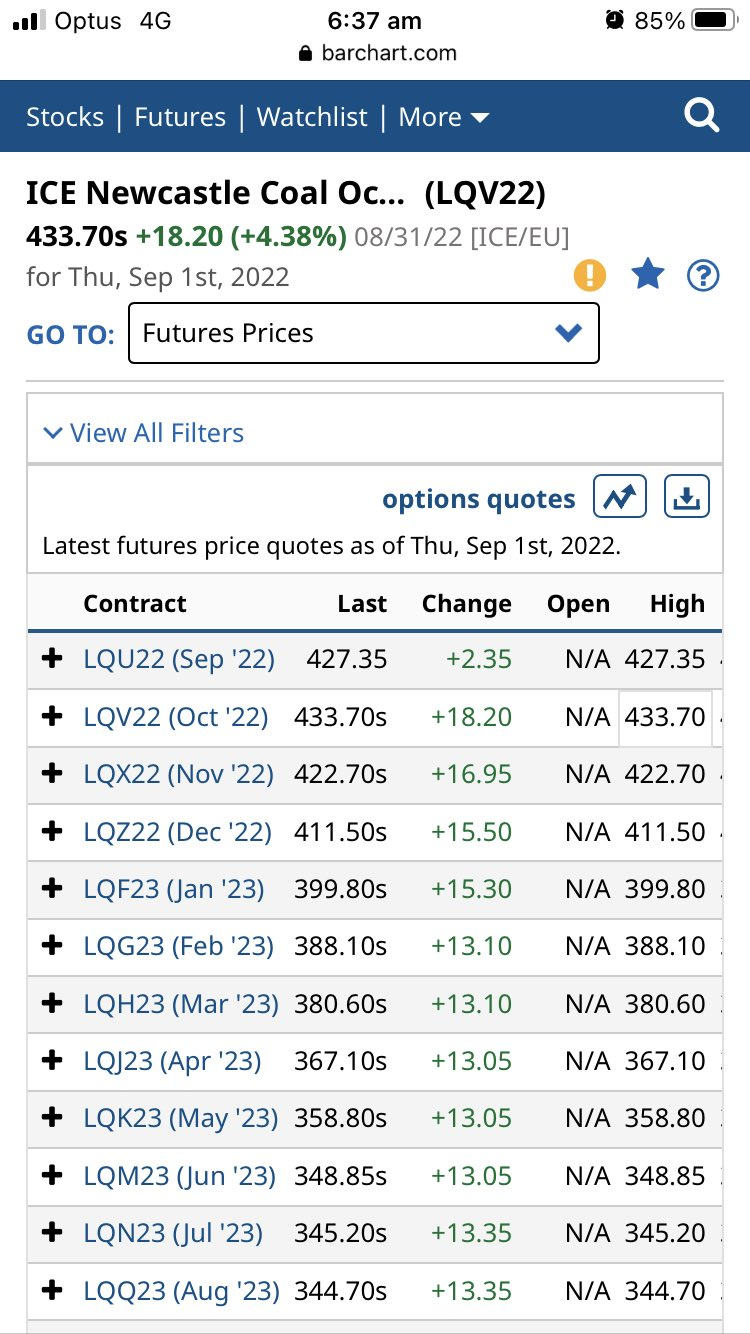The height and width of the screenshot is (1334, 750).
Task: Open the question mark help icon
Action: point(704,275)
